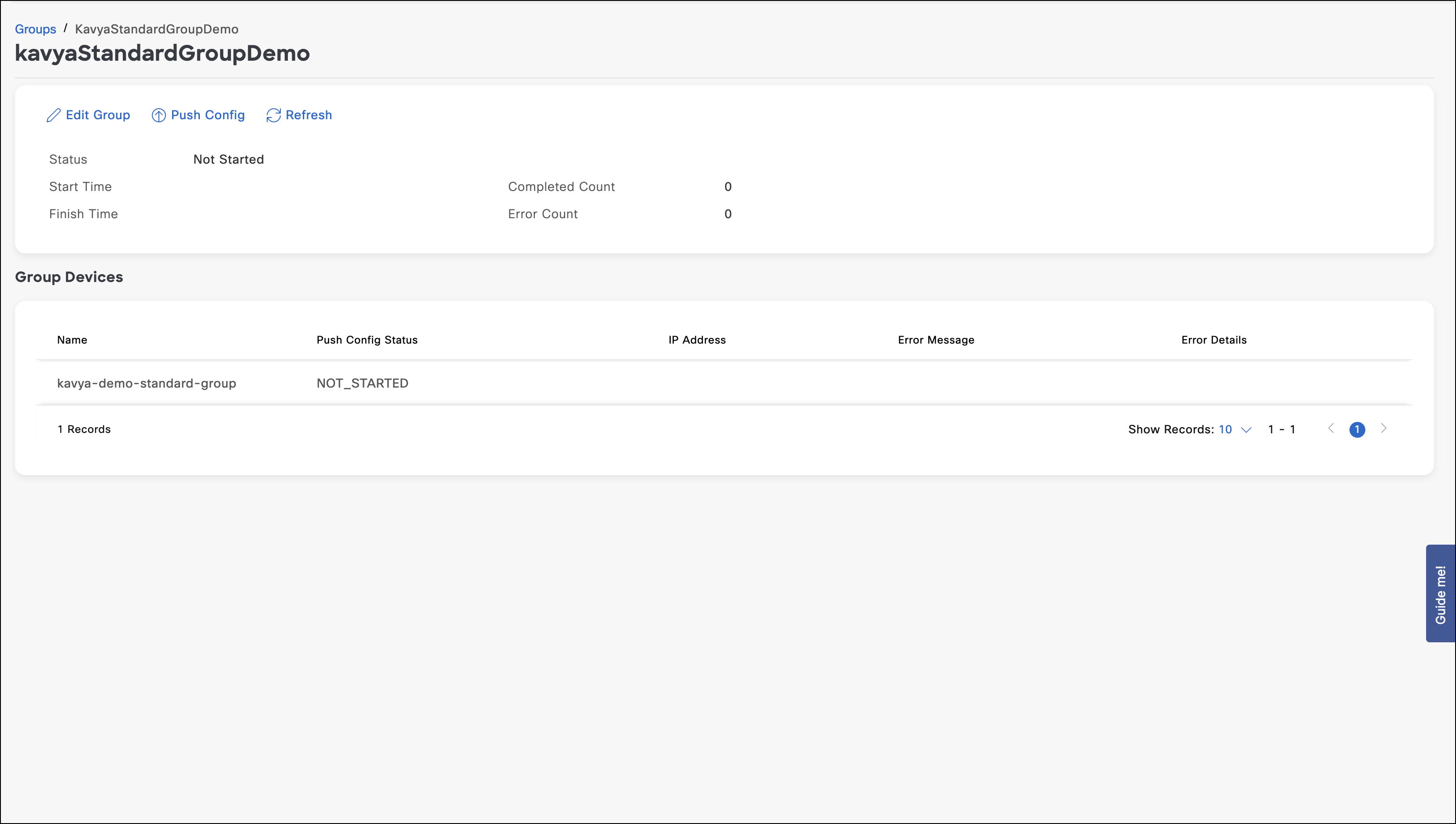Screen dimensions: 1456x824
Task: Click KavyaStandardGroupDemo in the breadcrumb
Action: pos(157,29)
